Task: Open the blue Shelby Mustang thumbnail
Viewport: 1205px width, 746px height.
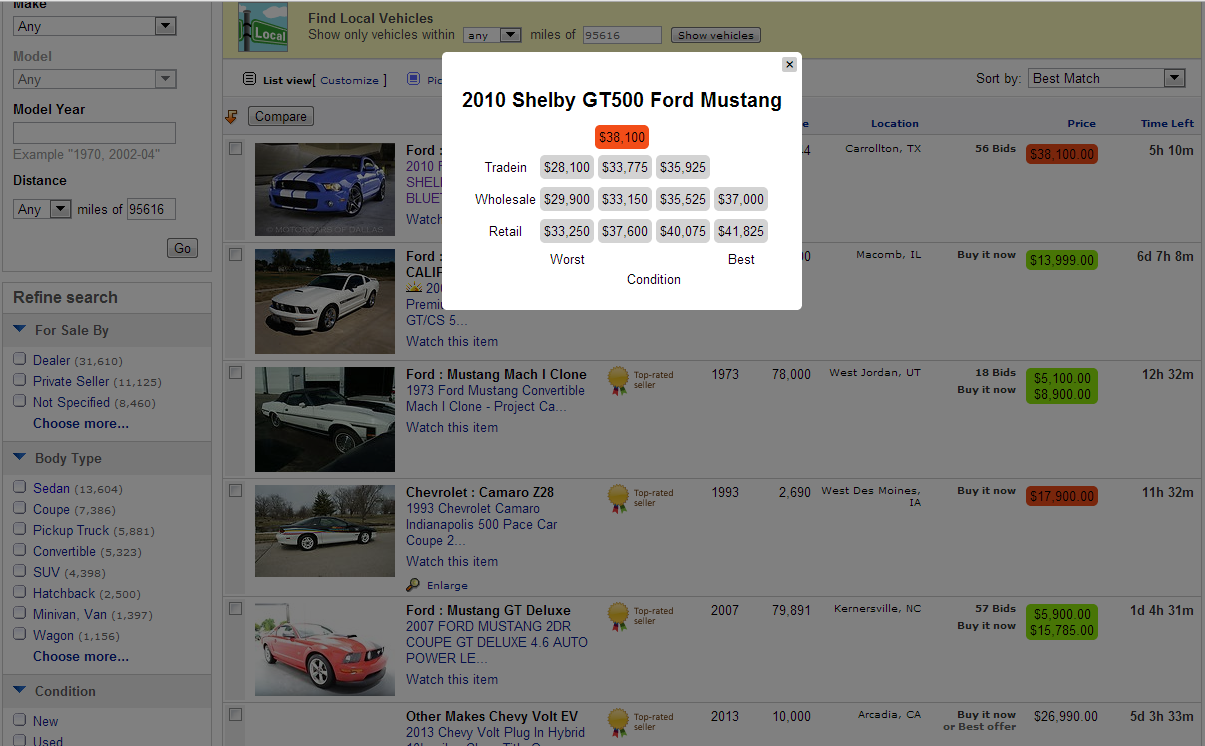Action: point(325,189)
